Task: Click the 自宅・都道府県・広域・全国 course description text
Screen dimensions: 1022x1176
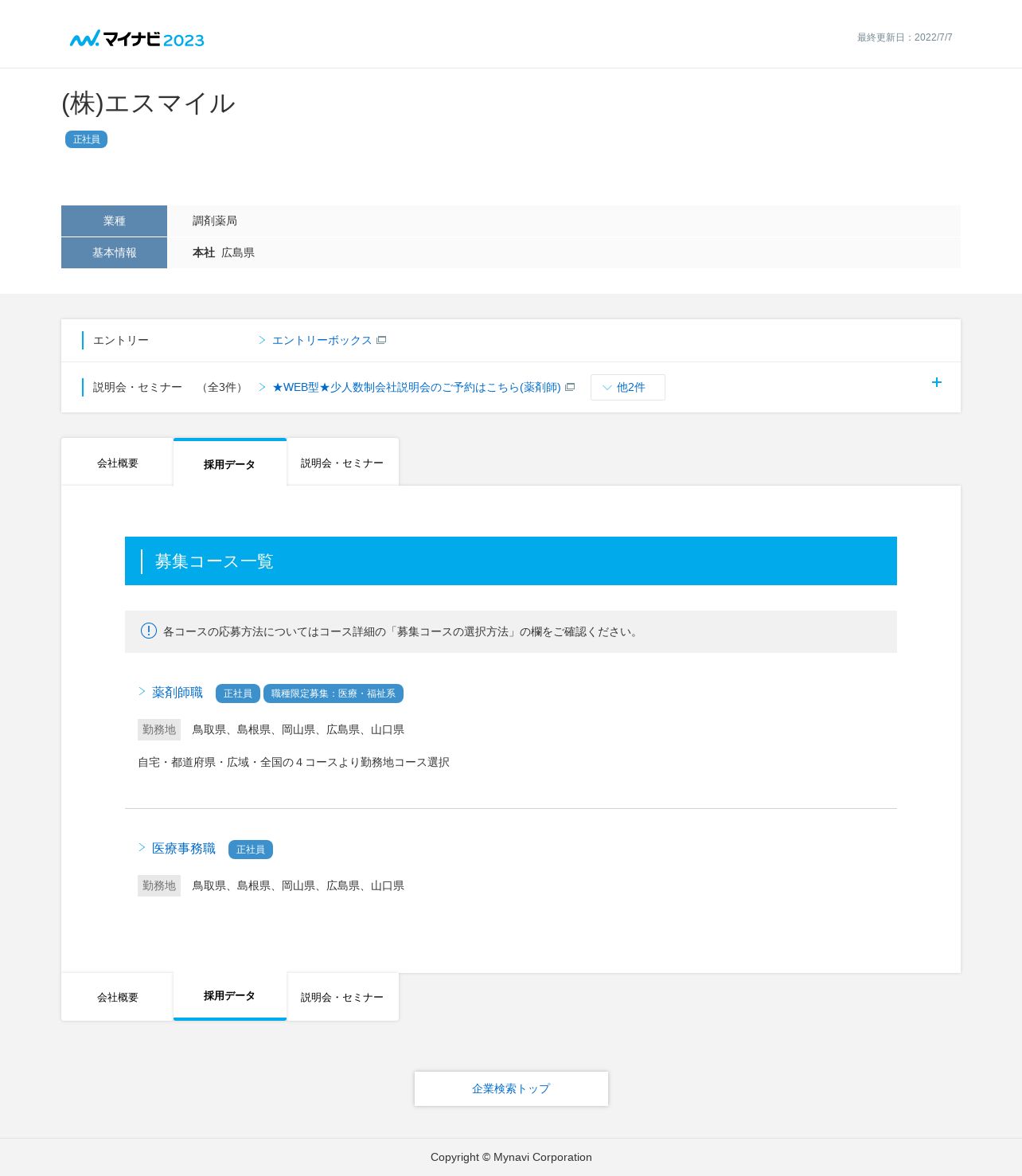Action: [294, 762]
